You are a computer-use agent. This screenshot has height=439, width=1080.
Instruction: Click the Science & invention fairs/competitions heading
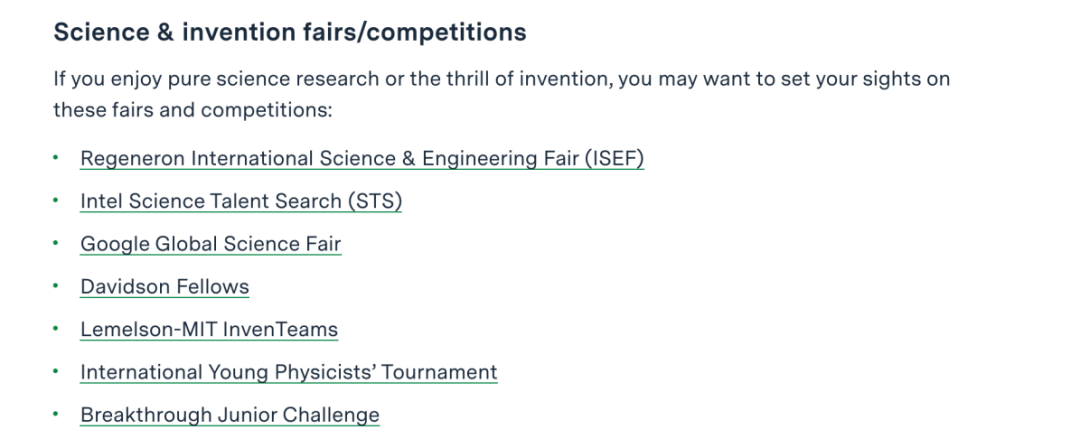click(x=290, y=32)
